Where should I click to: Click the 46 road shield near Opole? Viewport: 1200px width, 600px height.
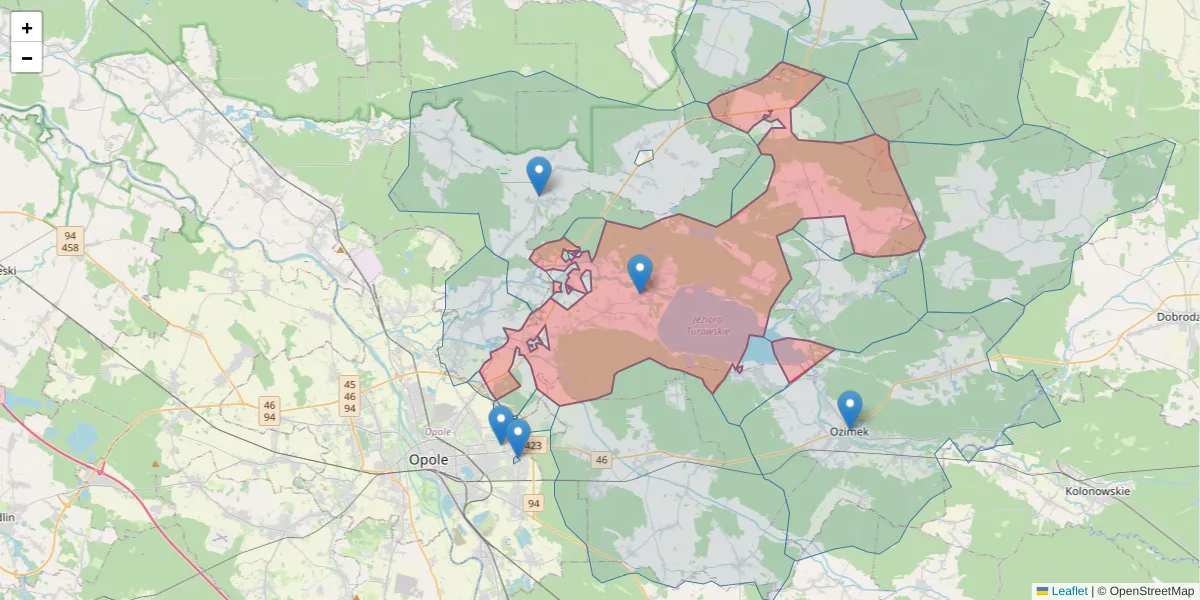(601, 459)
